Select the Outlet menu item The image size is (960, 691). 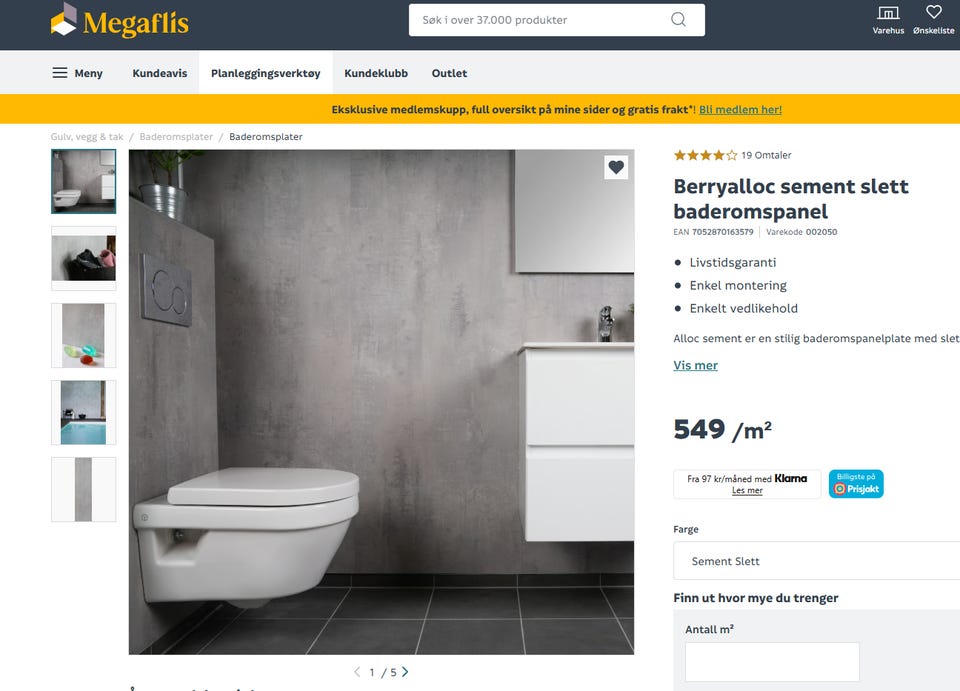click(x=449, y=73)
